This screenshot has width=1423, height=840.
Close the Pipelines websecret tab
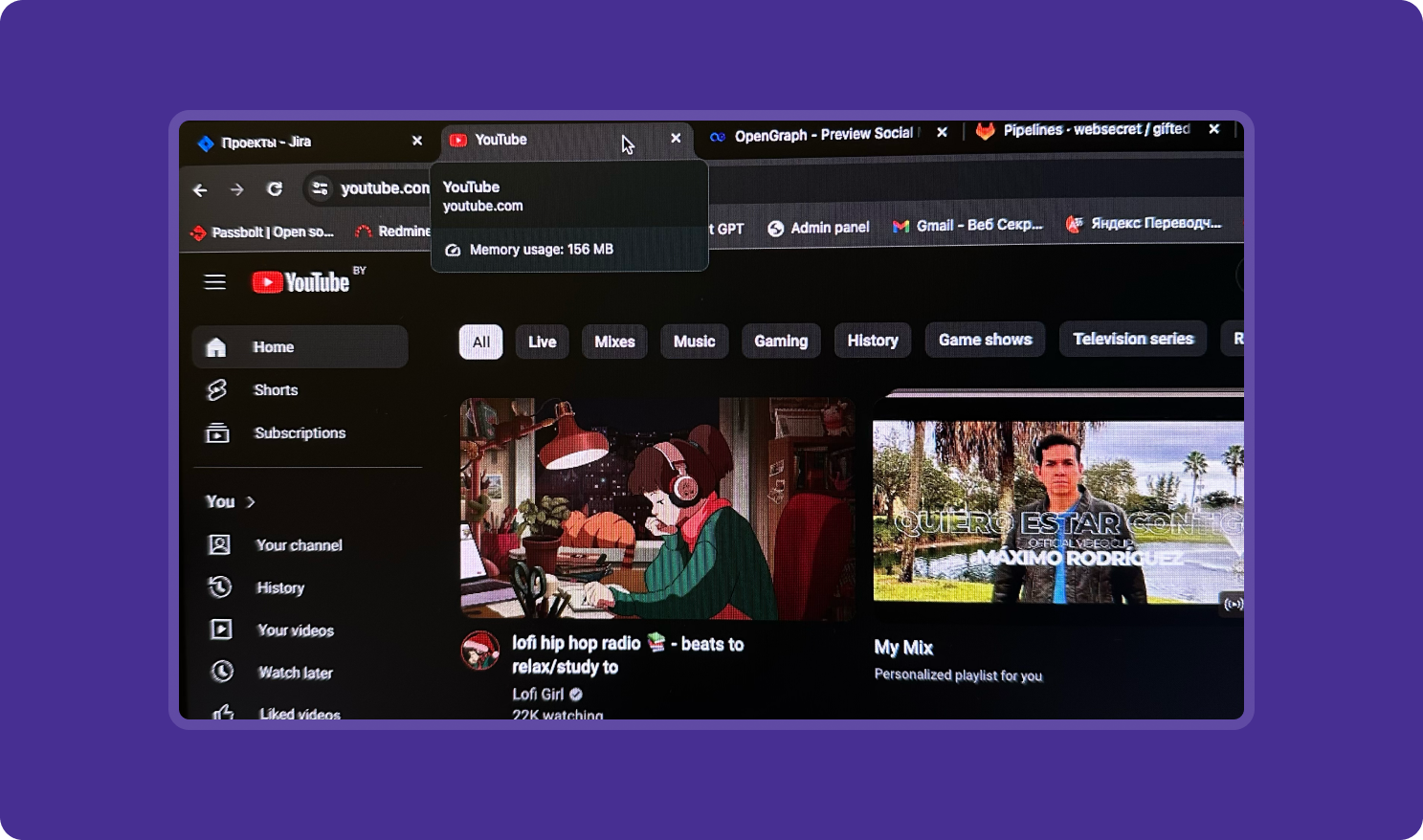1213,129
